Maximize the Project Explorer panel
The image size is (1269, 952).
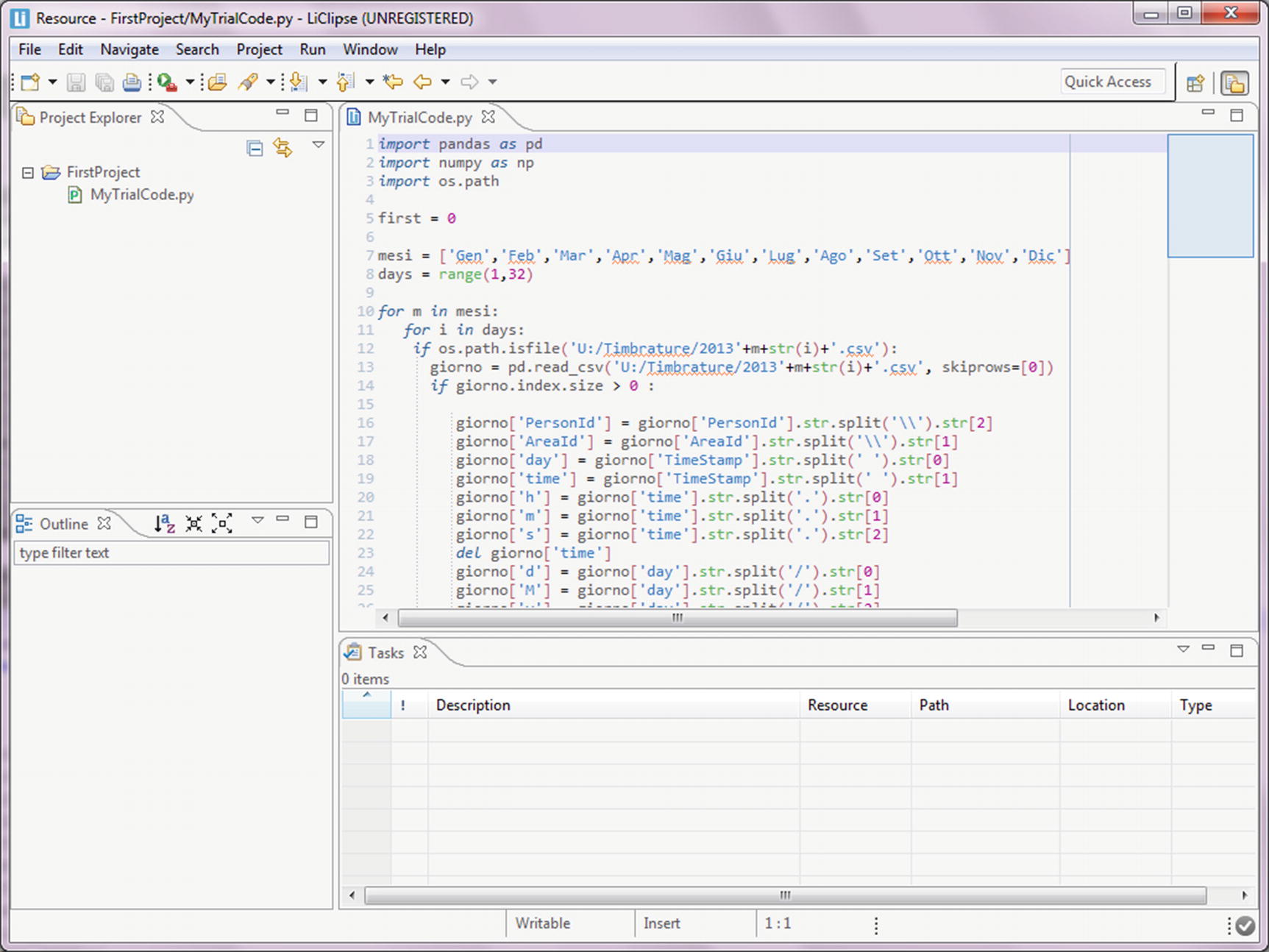tap(311, 116)
